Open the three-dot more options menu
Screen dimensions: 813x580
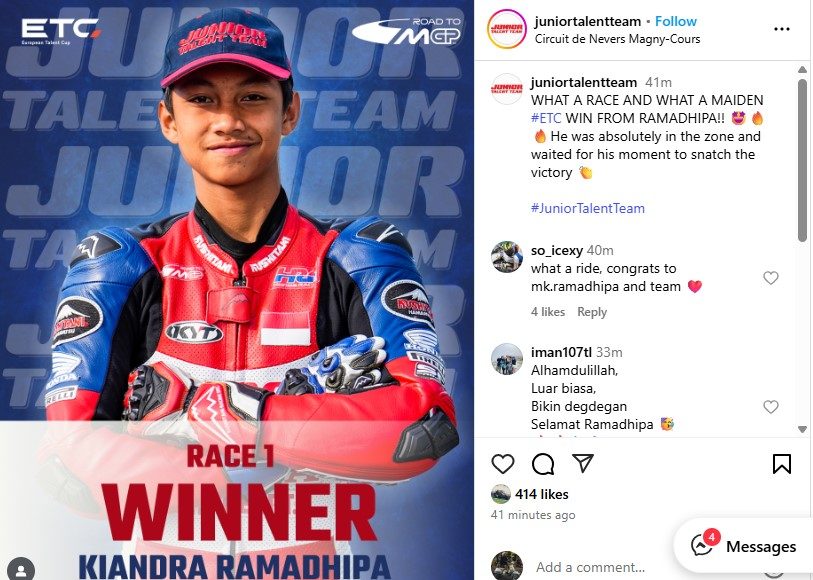(781, 29)
